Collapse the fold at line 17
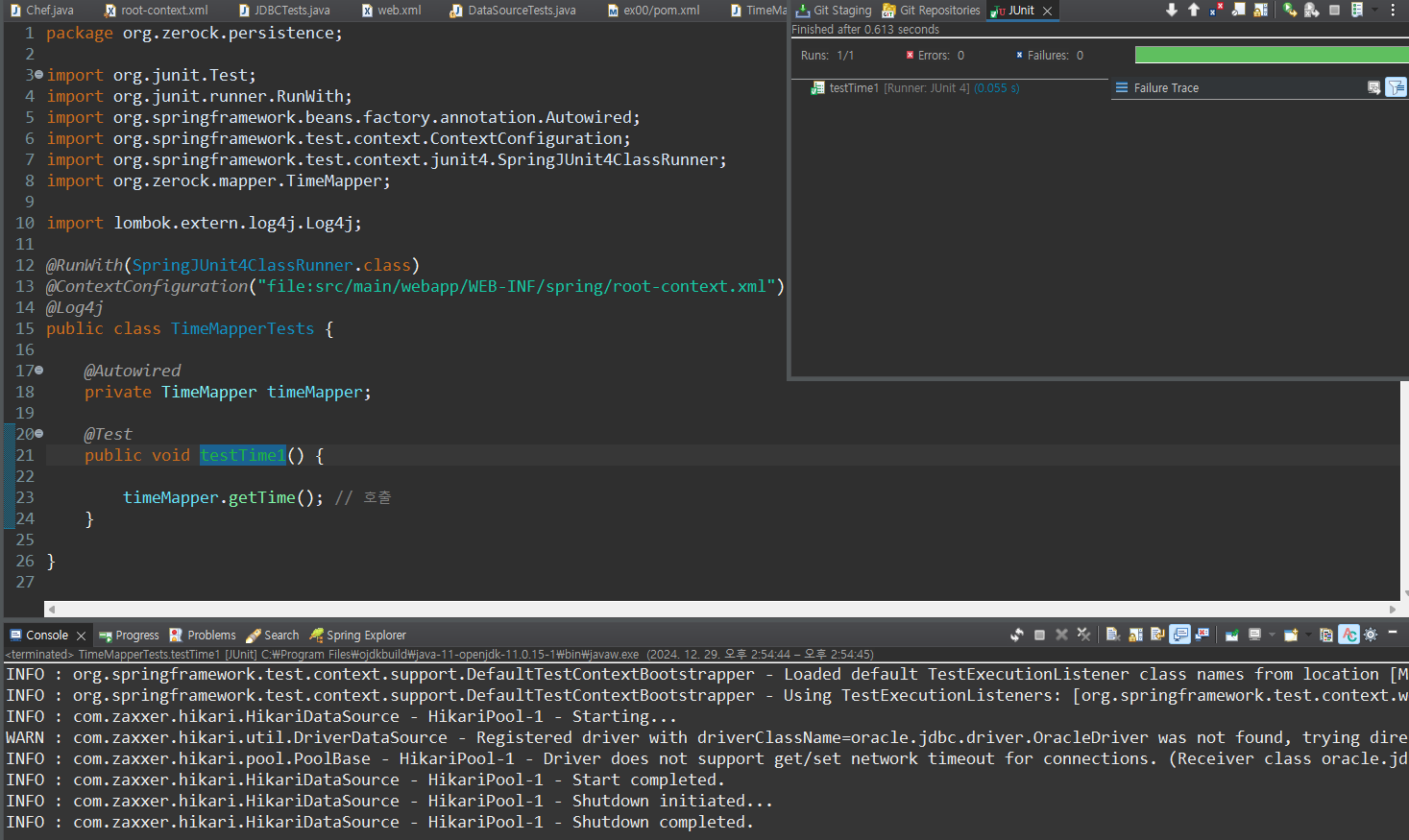Viewport: 1409px width, 840px height. pos(38,370)
